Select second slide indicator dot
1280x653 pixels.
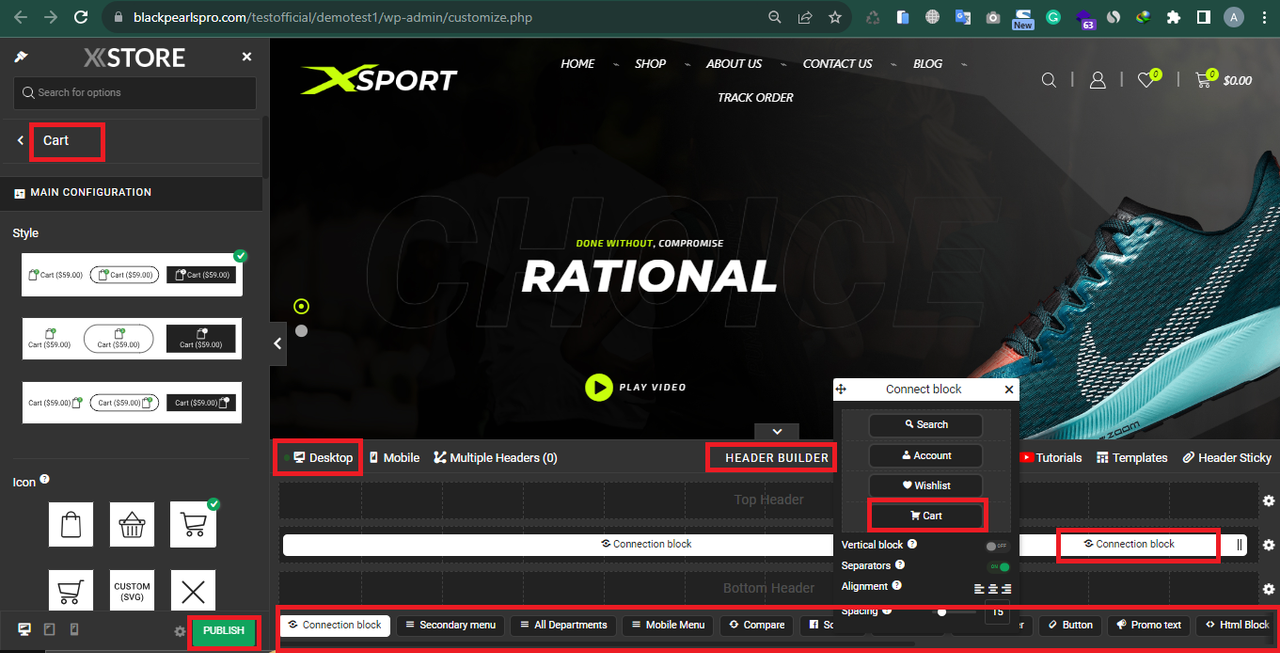click(x=301, y=330)
